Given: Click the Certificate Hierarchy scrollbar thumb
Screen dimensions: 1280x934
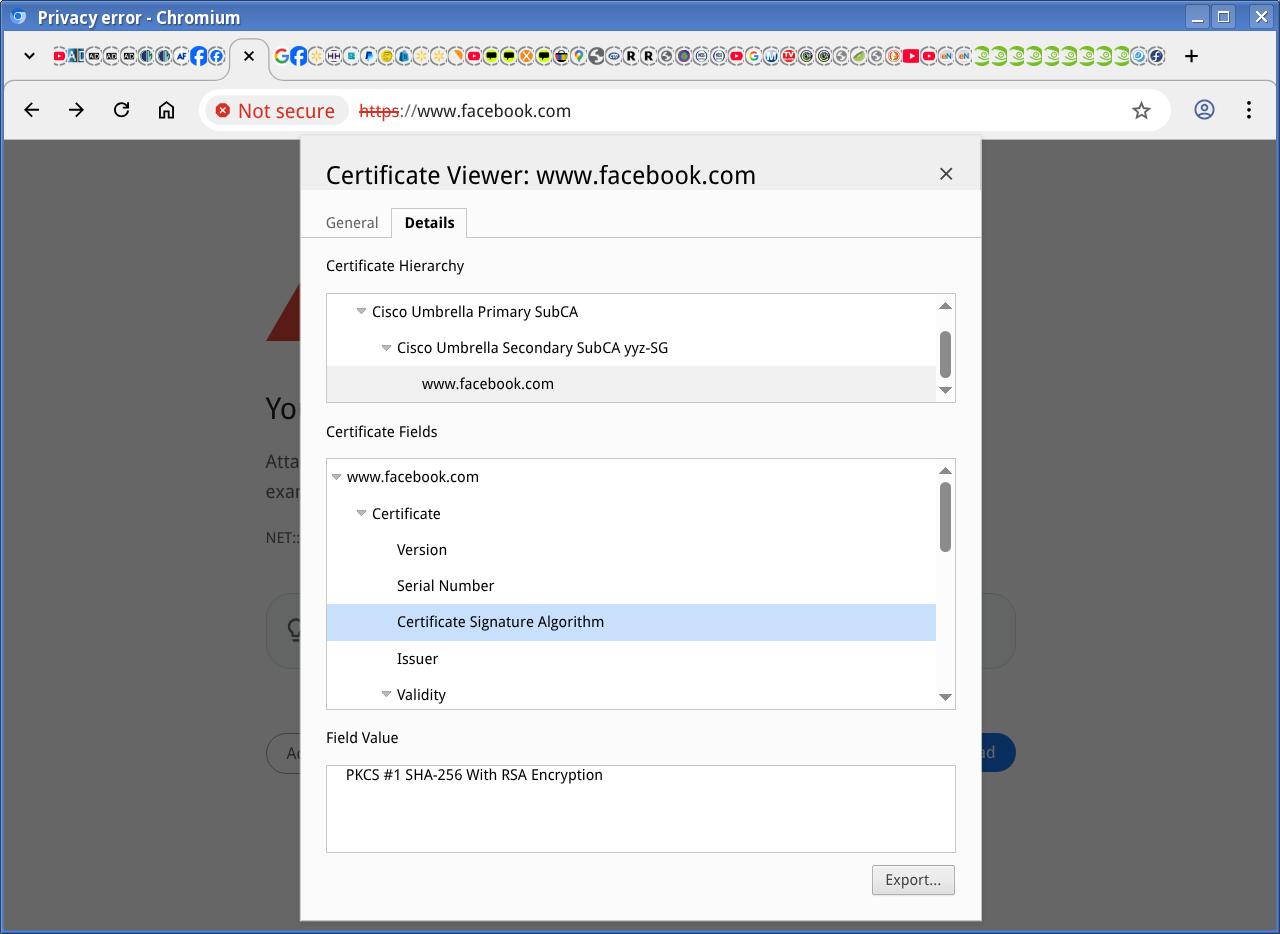Looking at the screenshot, I should [x=945, y=354].
